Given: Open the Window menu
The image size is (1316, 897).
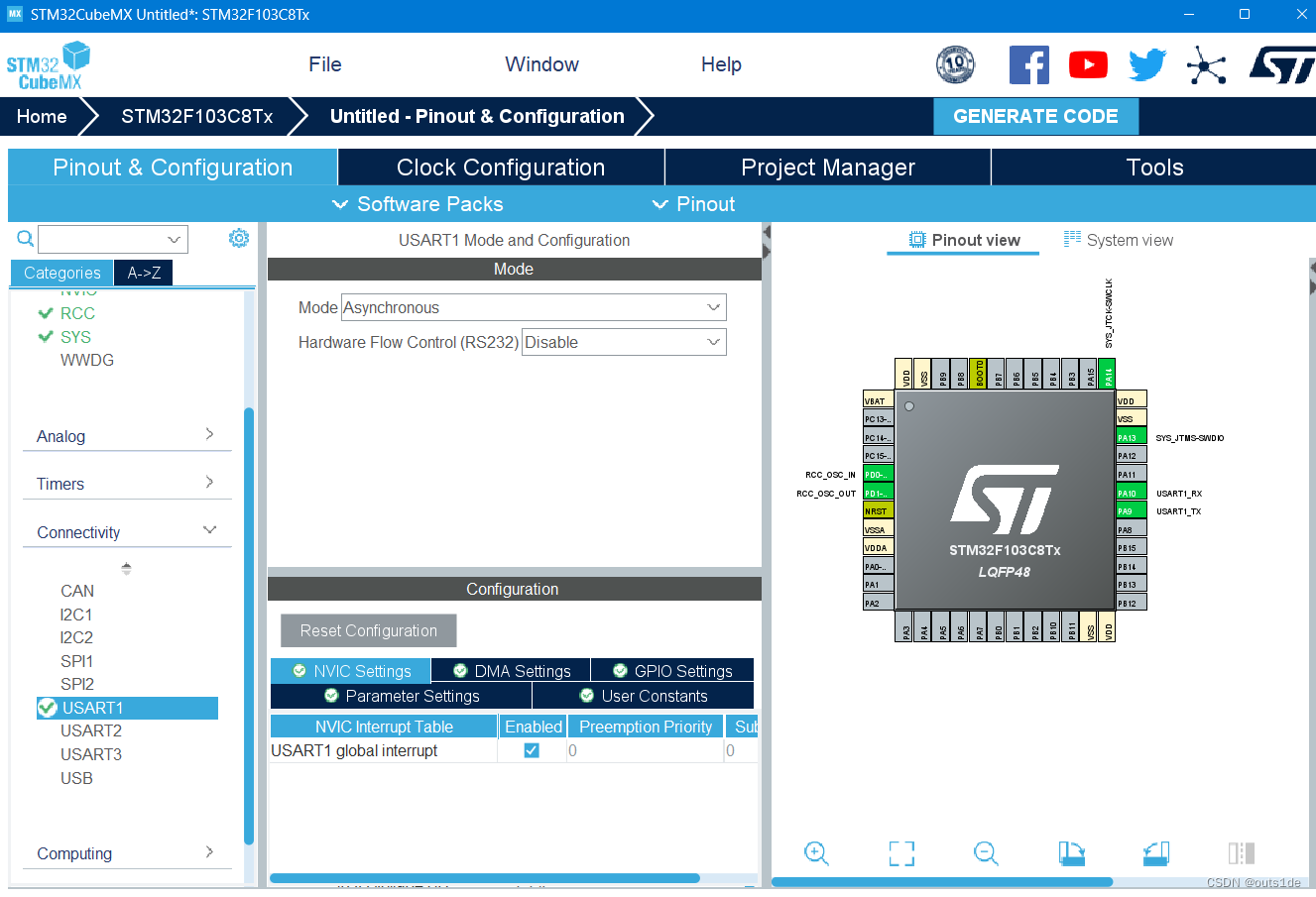Looking at the screenshot, I should pos(541,64).
